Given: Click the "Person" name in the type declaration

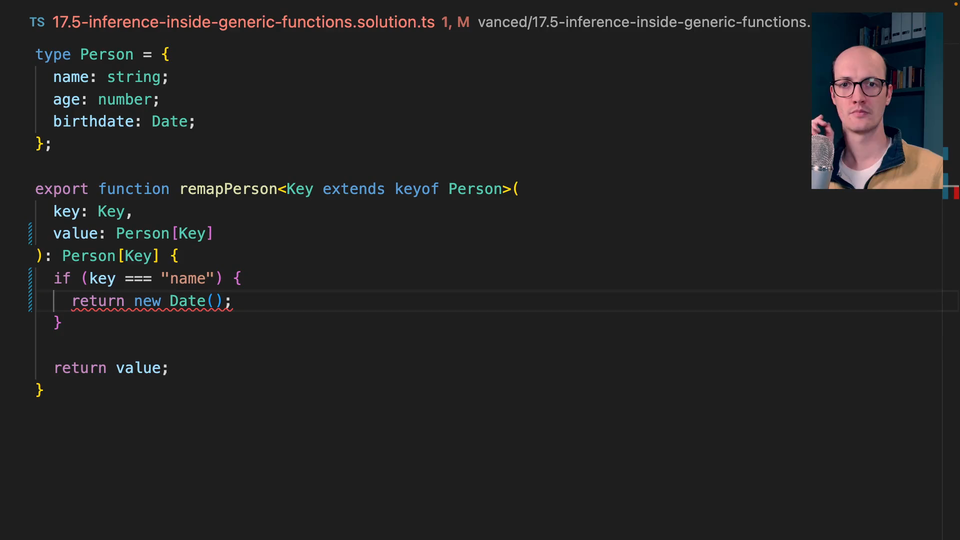Looking at the screenshot, I should pyautogui.click(x=106, y=55).
